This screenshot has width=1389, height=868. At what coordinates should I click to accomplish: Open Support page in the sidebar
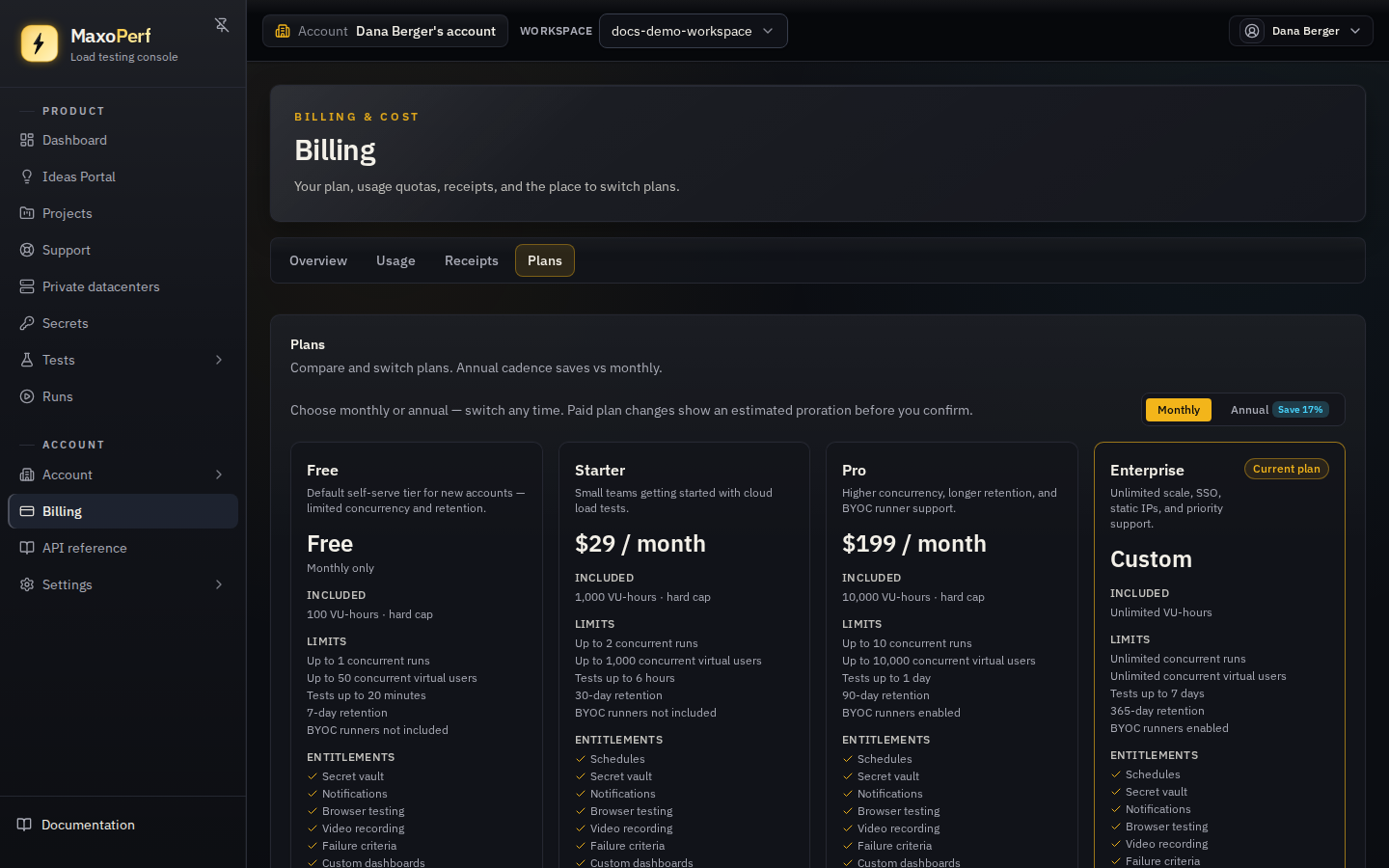click(x=123, y=250)
